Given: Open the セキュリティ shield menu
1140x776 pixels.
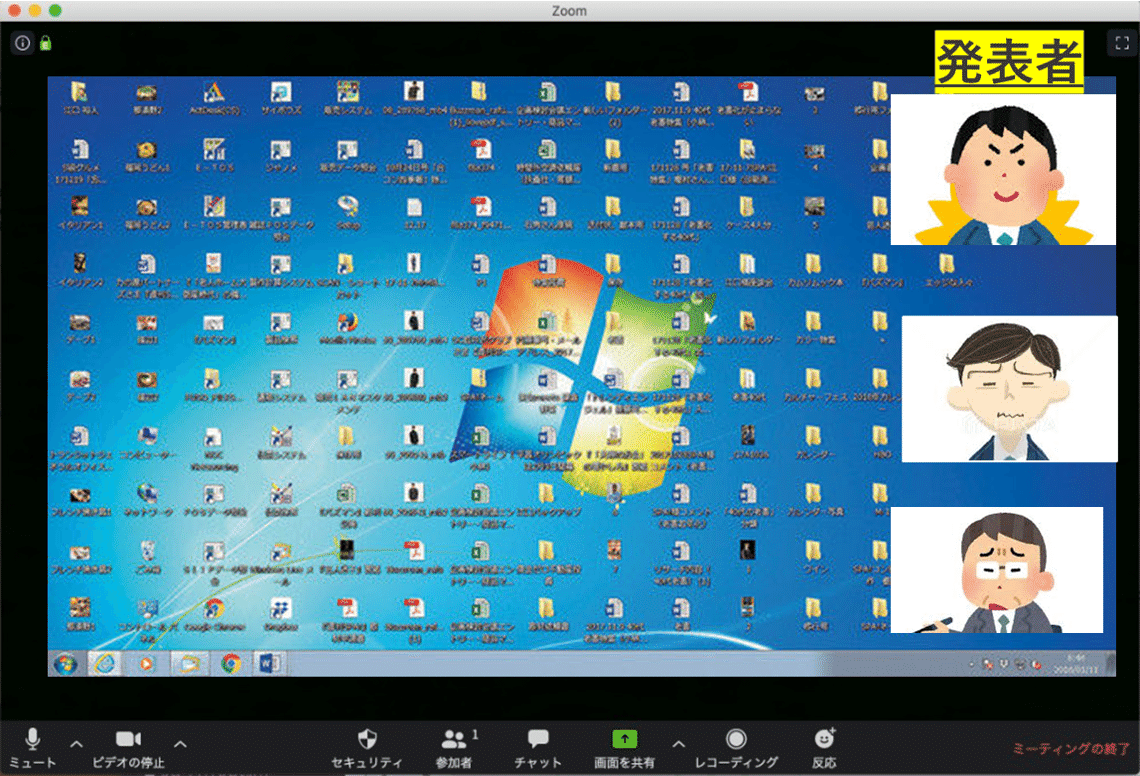Looking at the screenshot, I should click(x=367, y=748).
